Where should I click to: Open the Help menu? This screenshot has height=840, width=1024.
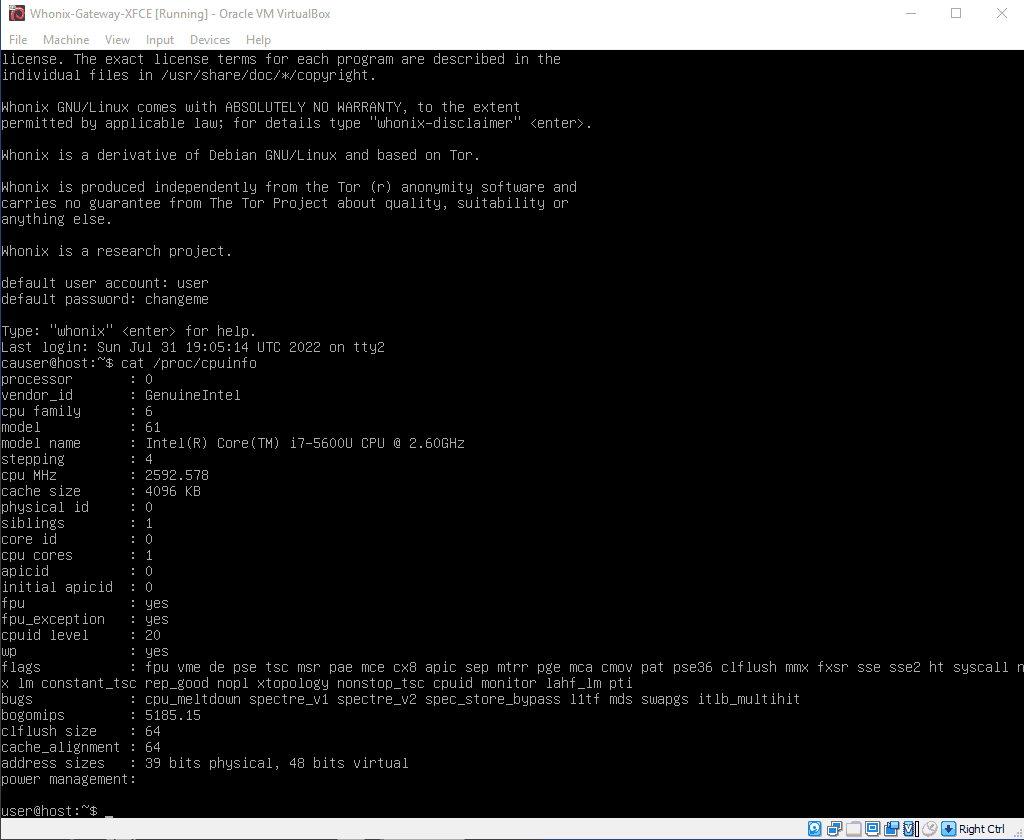tap(258, 40)
